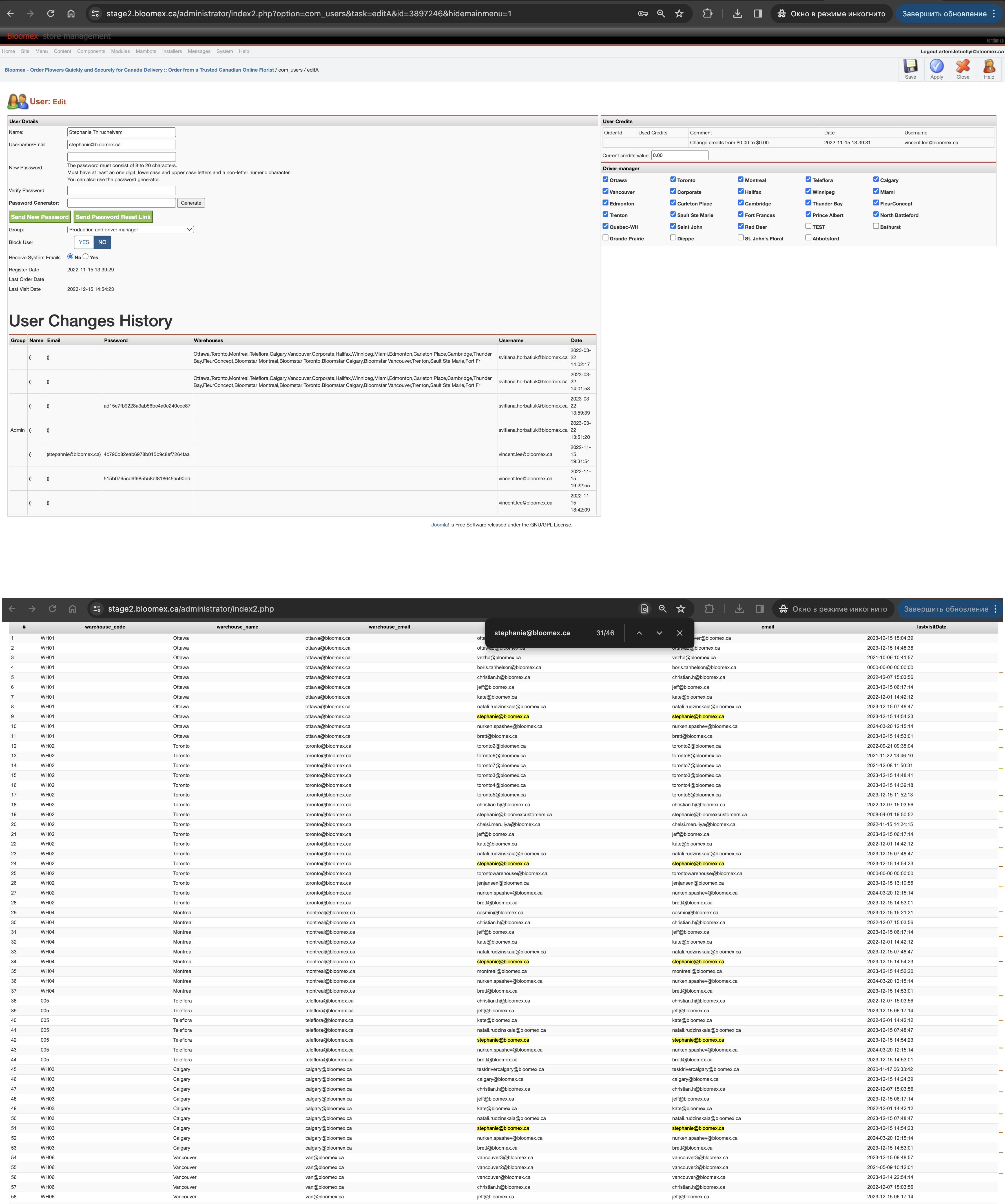Uncheck the Toronto warehouse checkbox
This screenshot has width=1005, height=1204.
(673, 180)
